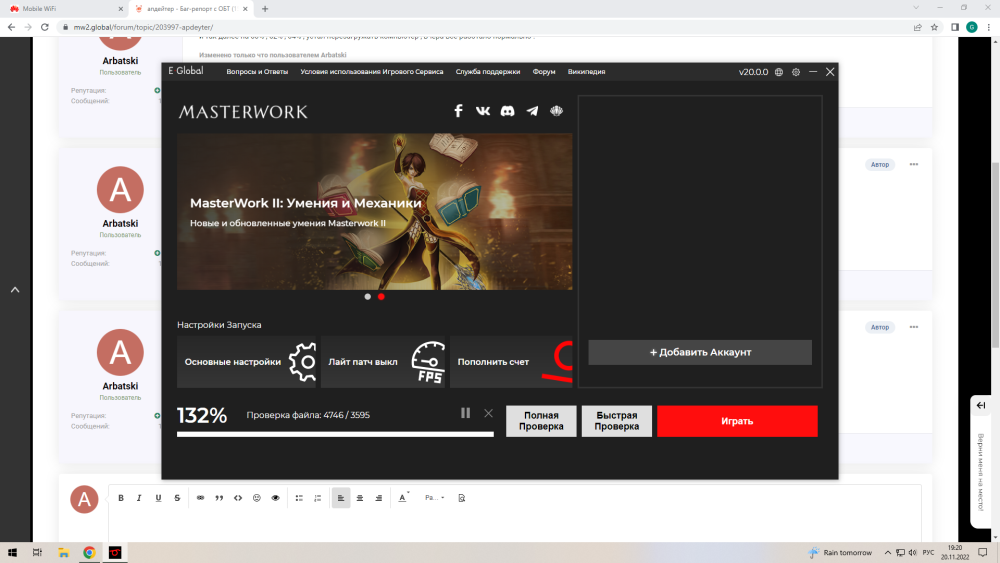Pause the file verification
The height and width of the screenshot is (563, 1000).
[x=465, y=413]
